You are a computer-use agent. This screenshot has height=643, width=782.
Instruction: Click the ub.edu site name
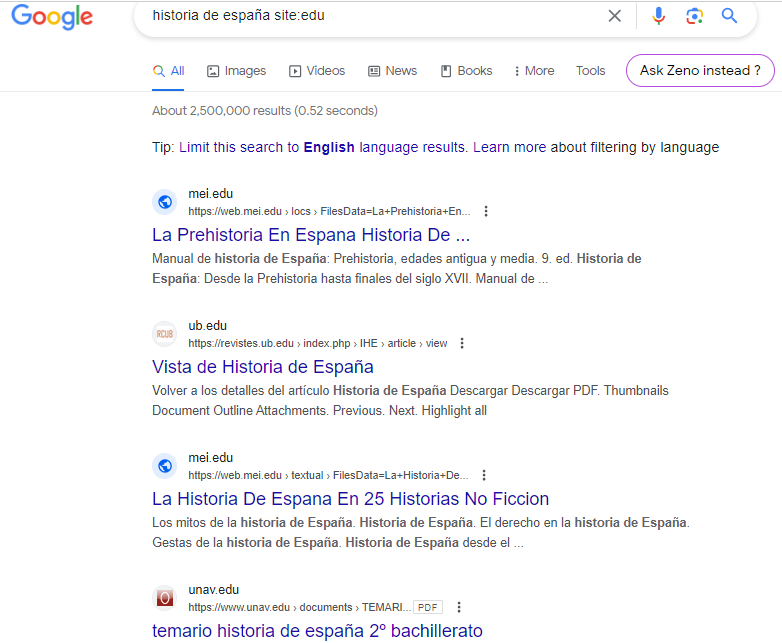pos(207,325)
